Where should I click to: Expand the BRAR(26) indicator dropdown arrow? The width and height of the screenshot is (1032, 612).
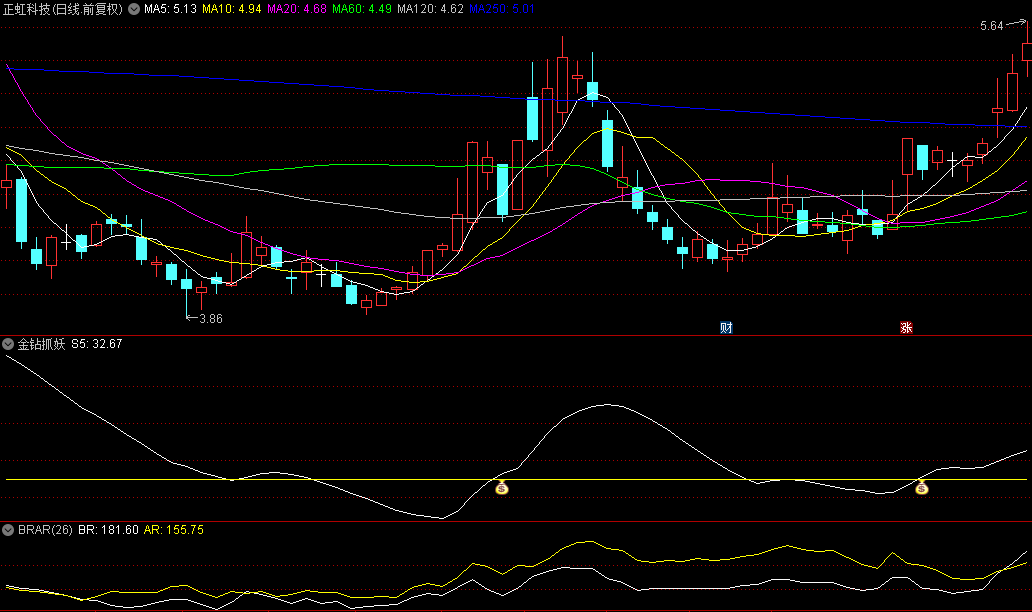click(x=10, y=529)
